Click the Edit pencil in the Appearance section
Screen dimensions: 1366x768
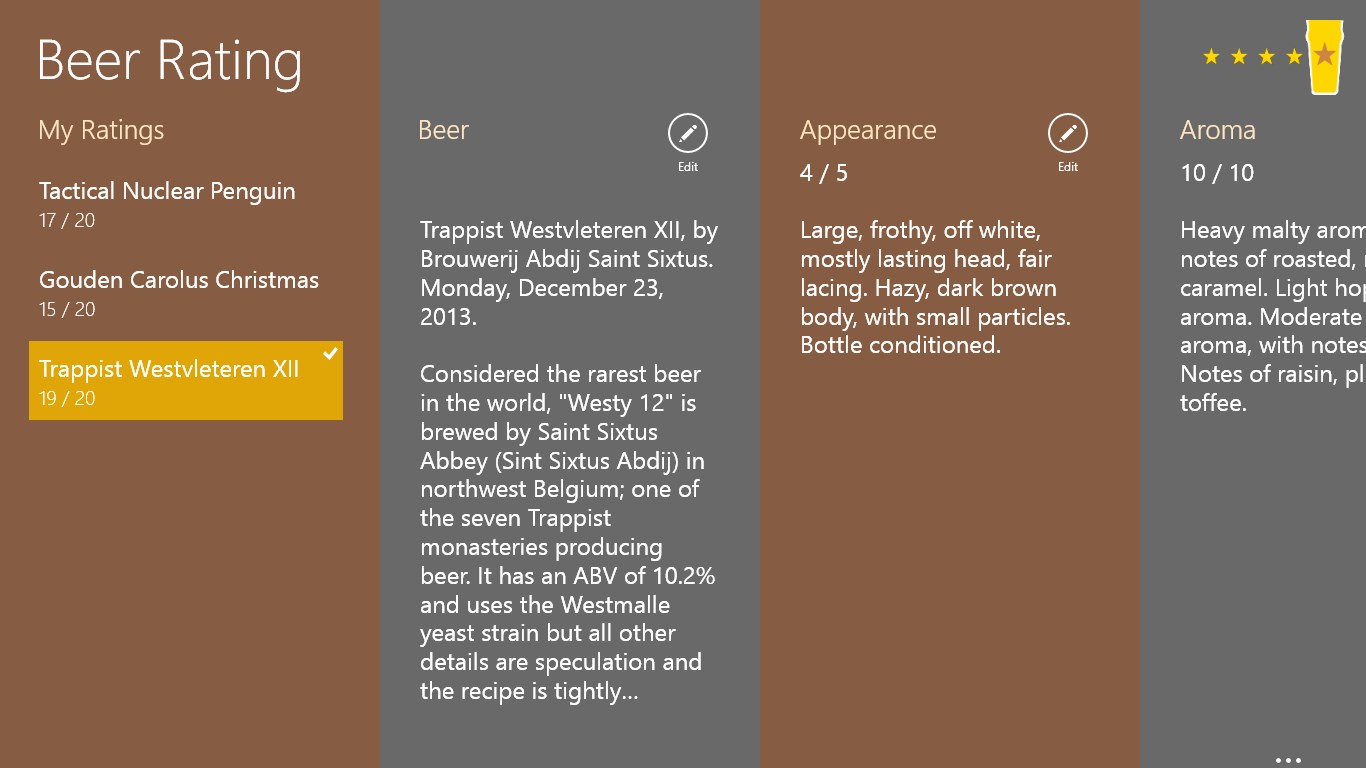tap(1067, 133)
